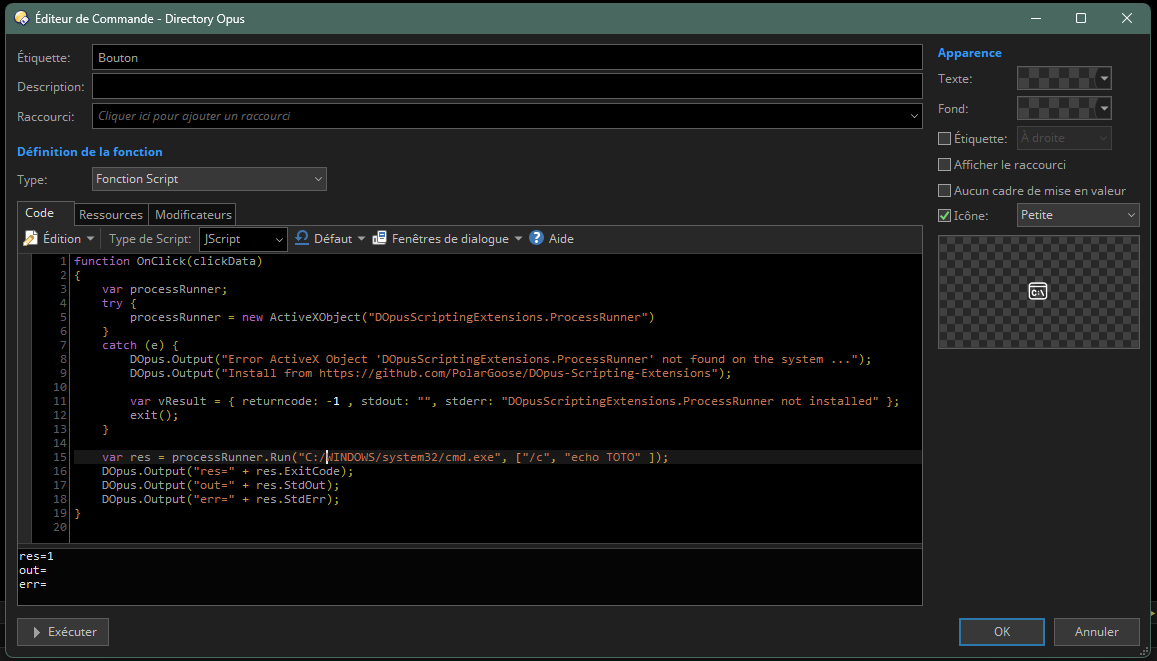Viewport: 1157px width, 661px height.
Task: Open the Type combo box showing Fonction Script
Action: [x=210, y=179]
